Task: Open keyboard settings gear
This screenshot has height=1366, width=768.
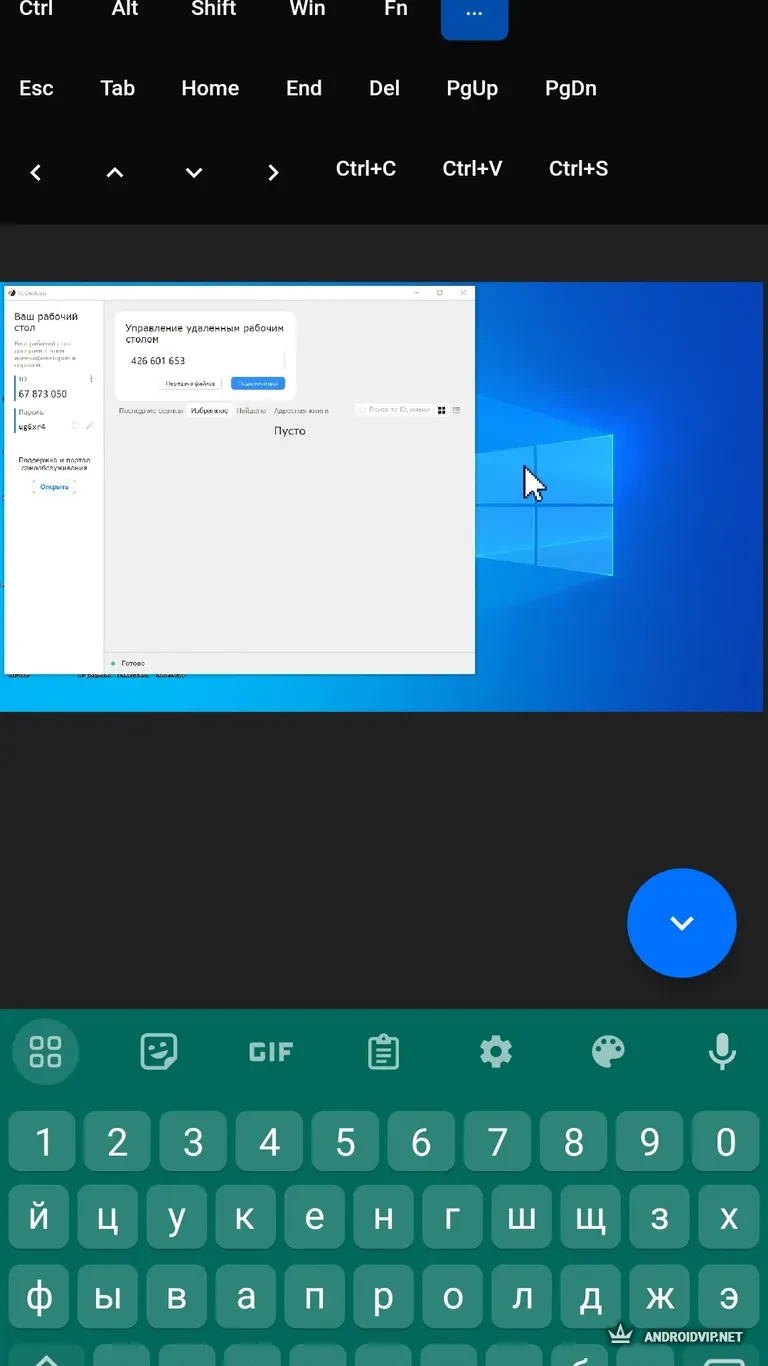Action: [496, 1052]
